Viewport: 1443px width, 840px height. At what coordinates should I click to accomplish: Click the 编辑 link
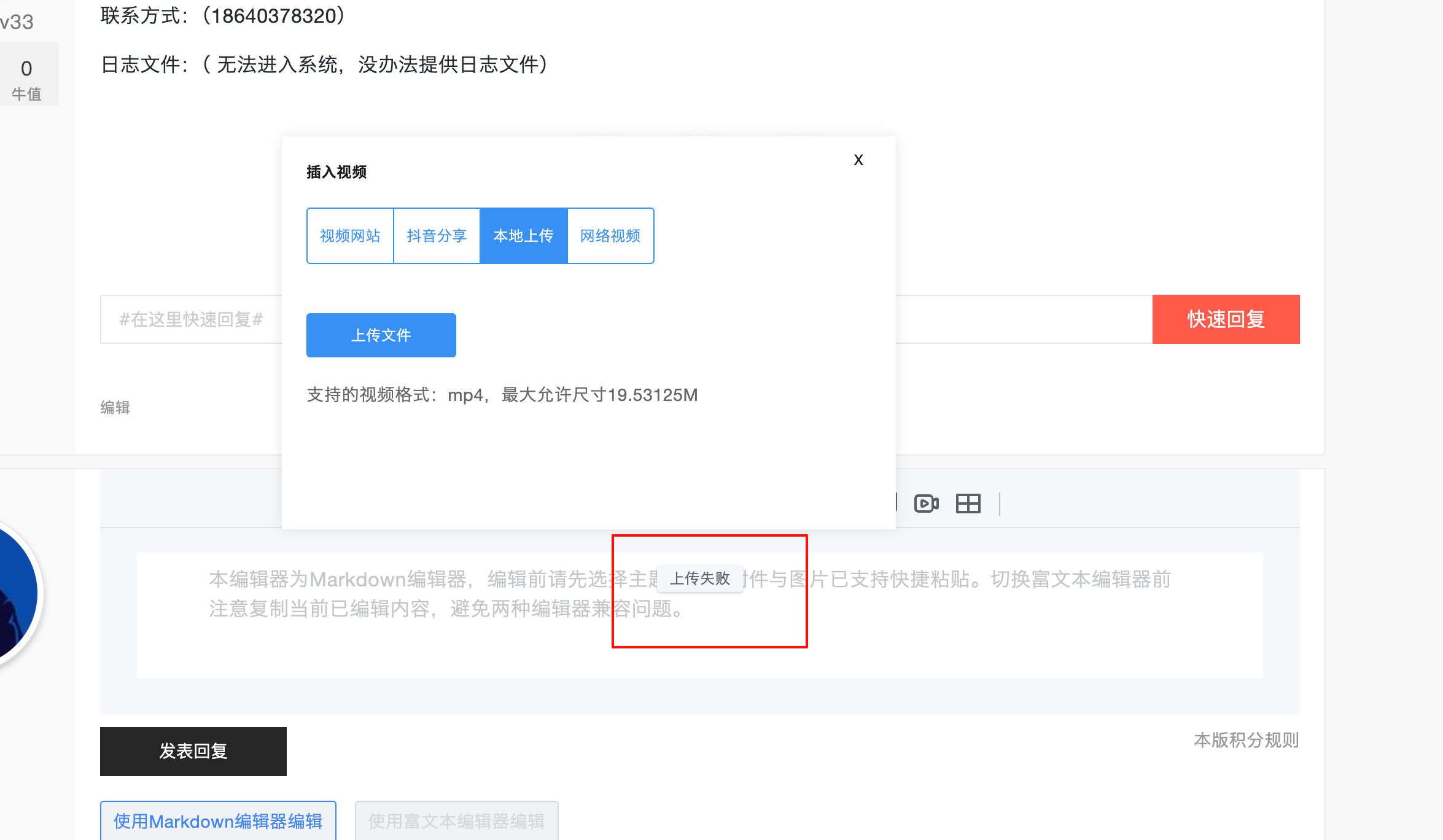[x=115, y=407]
